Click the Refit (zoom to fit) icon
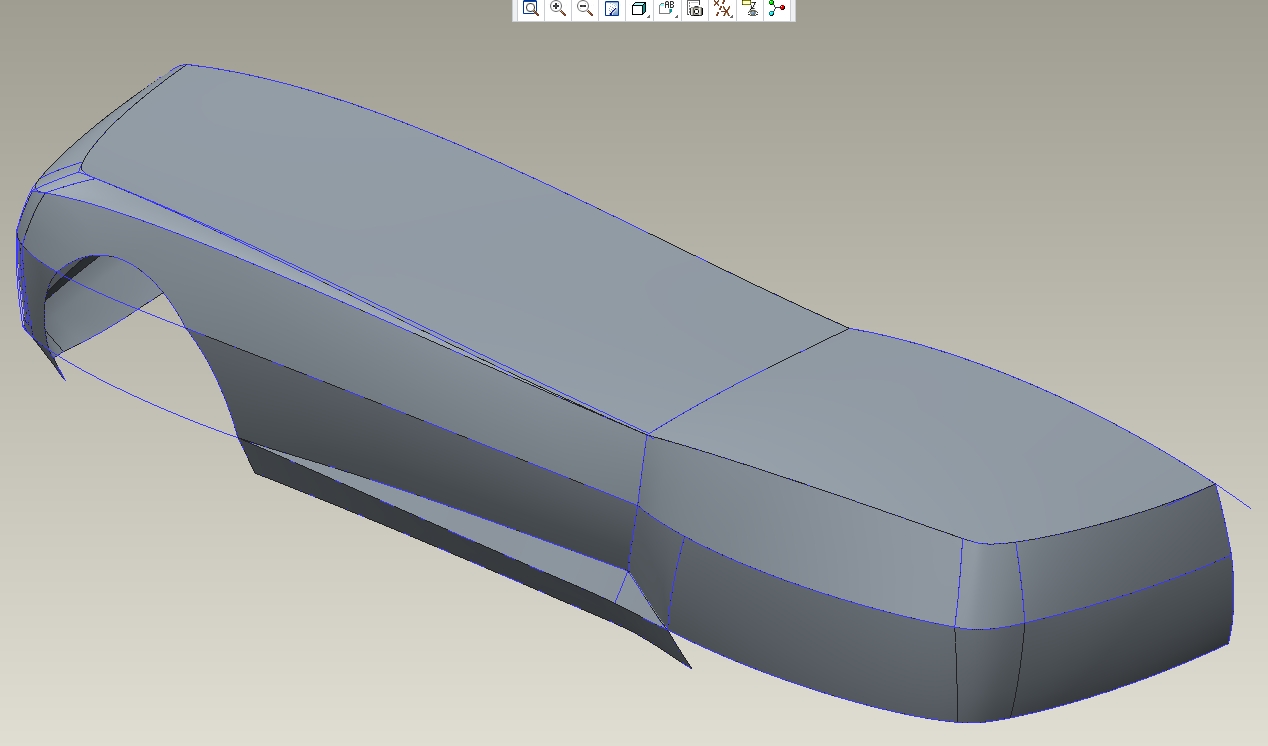 531,9
